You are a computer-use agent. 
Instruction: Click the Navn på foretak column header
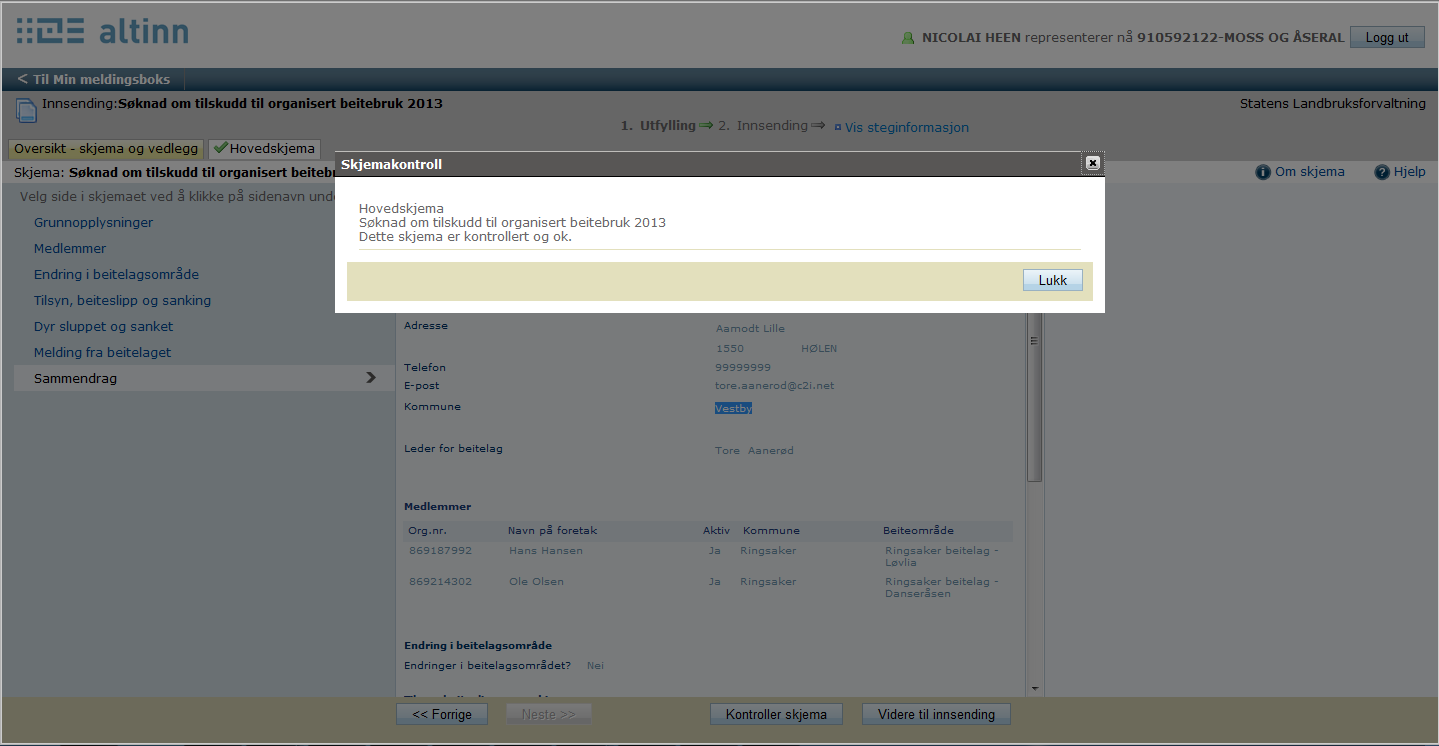point(552,530)
